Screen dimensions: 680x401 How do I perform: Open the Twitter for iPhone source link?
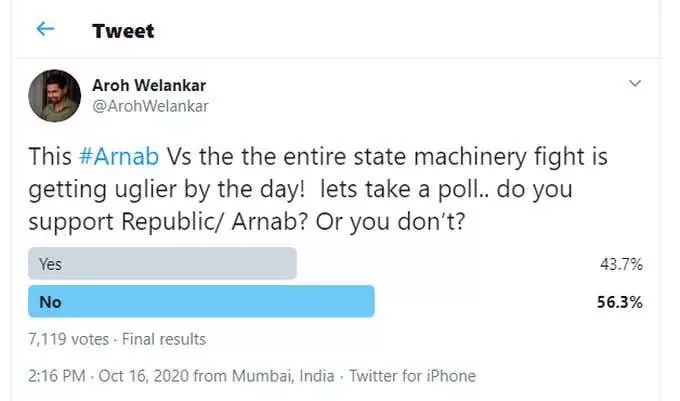click(412, 376)
